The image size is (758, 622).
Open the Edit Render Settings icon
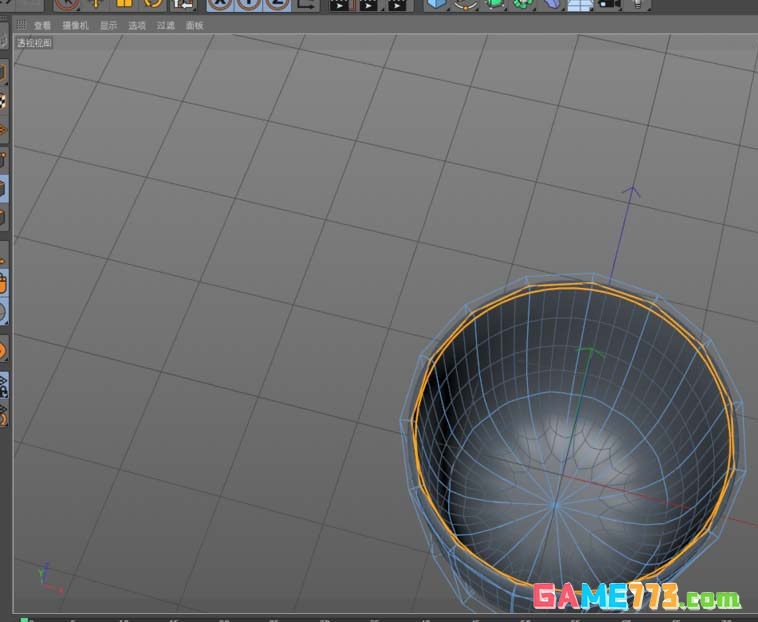[x=397, y=4]
